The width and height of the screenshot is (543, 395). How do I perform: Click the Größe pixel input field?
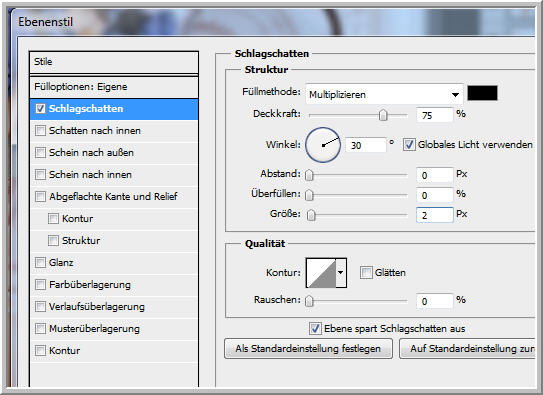435,215
